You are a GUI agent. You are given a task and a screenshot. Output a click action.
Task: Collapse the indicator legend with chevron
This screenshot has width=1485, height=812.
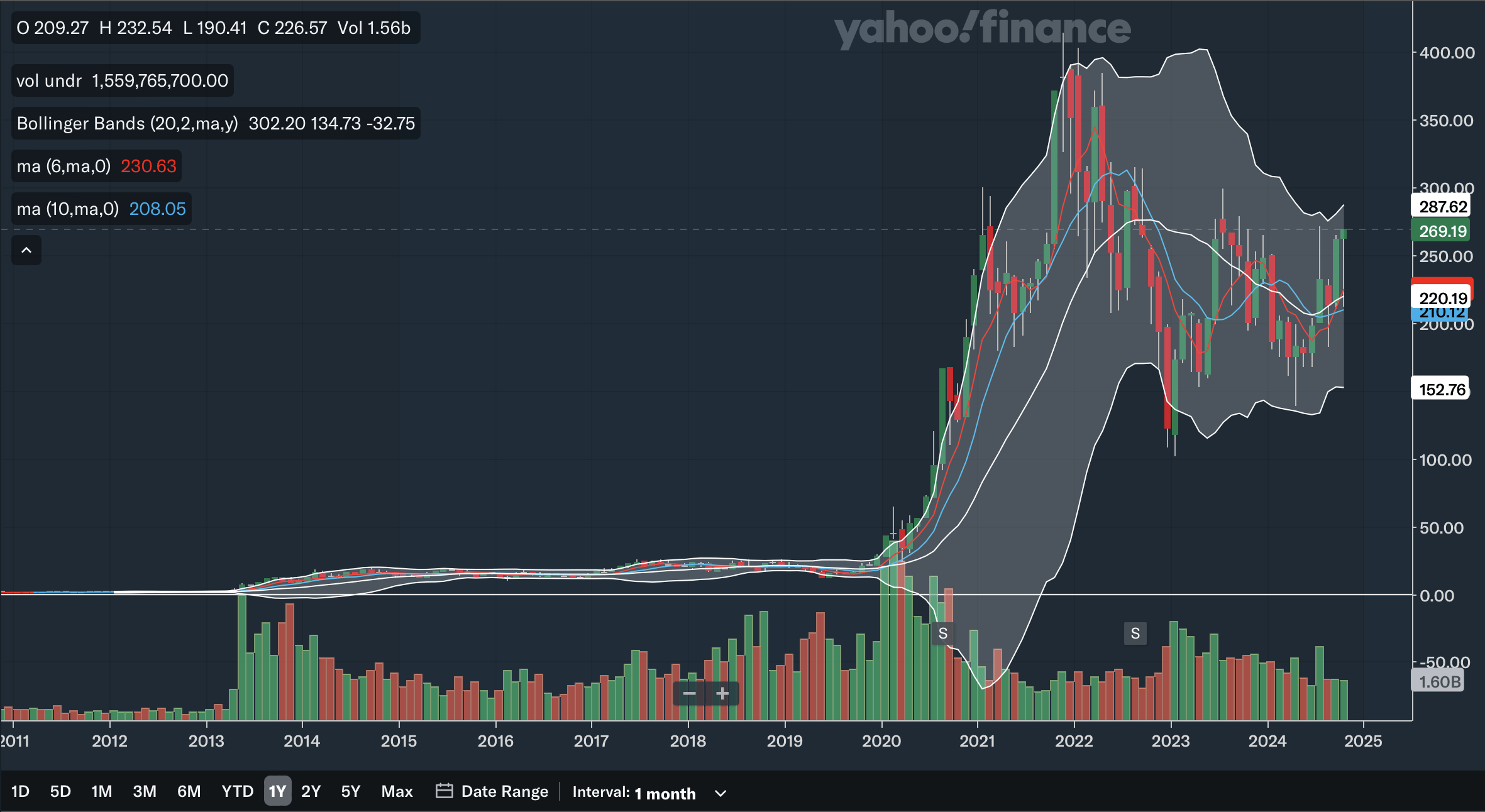click(26, 250)
